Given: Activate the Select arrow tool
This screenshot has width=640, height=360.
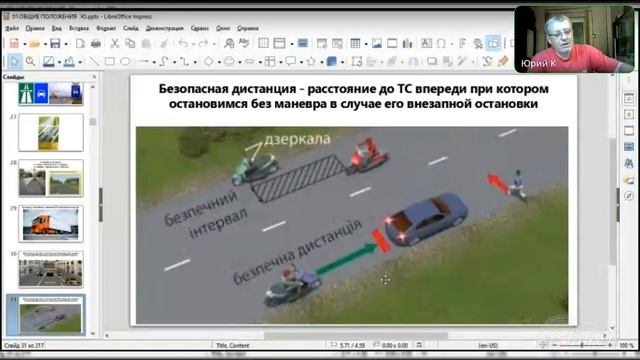Looking at the screenshot, I should (x=15, y=62).
